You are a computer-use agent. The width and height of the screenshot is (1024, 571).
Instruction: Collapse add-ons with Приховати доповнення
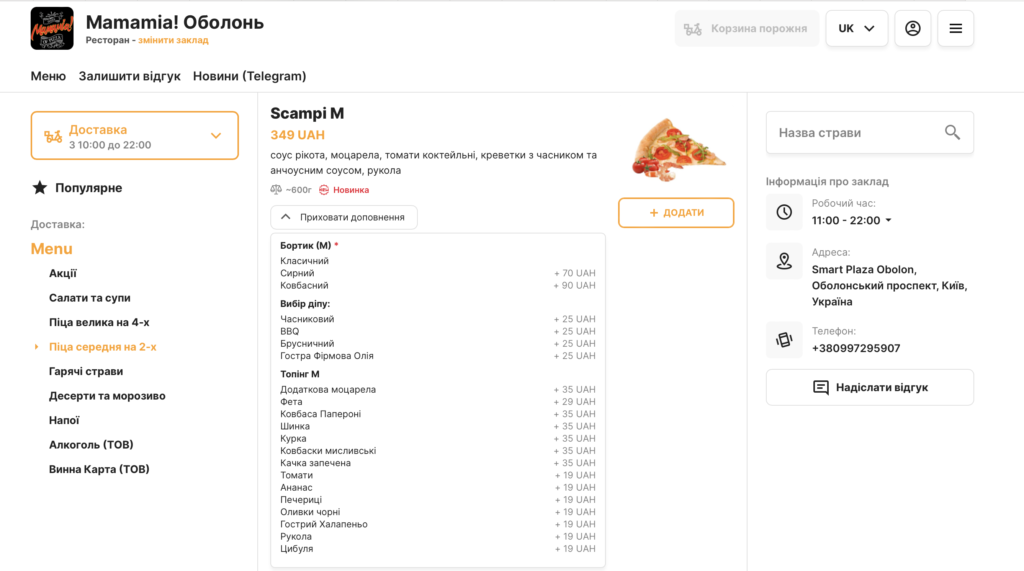point(344,217)
